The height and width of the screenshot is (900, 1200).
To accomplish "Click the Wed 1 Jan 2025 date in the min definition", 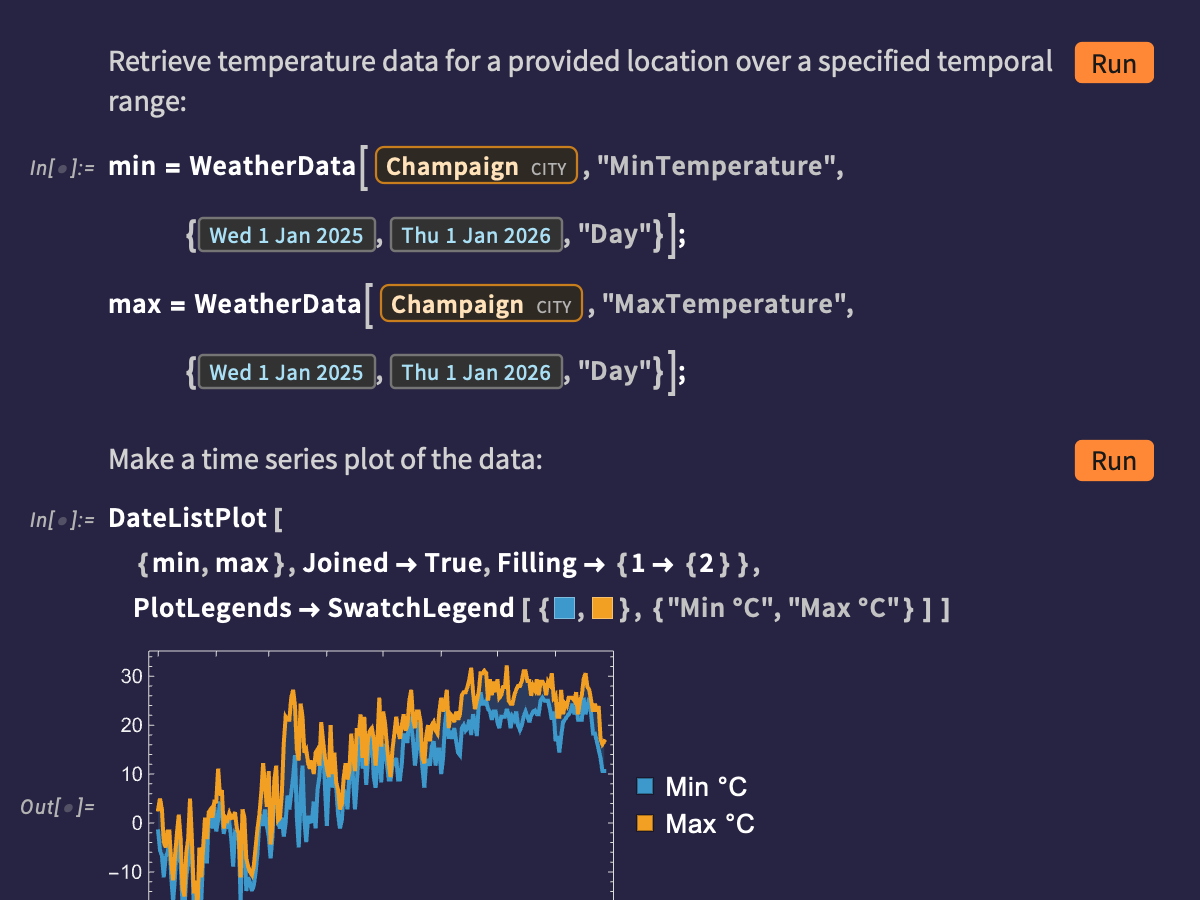I will tap(287, 236).
